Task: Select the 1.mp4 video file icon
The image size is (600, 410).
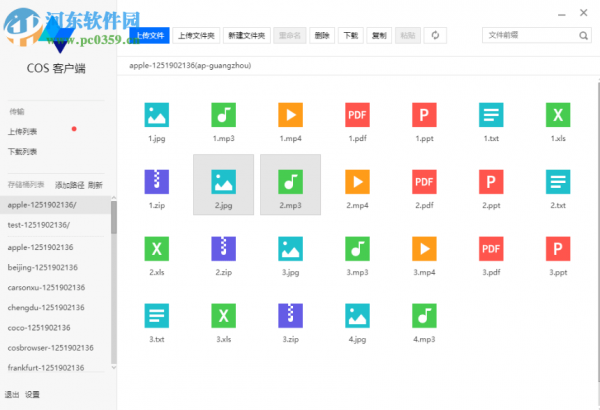Action: tap(290, 115)
